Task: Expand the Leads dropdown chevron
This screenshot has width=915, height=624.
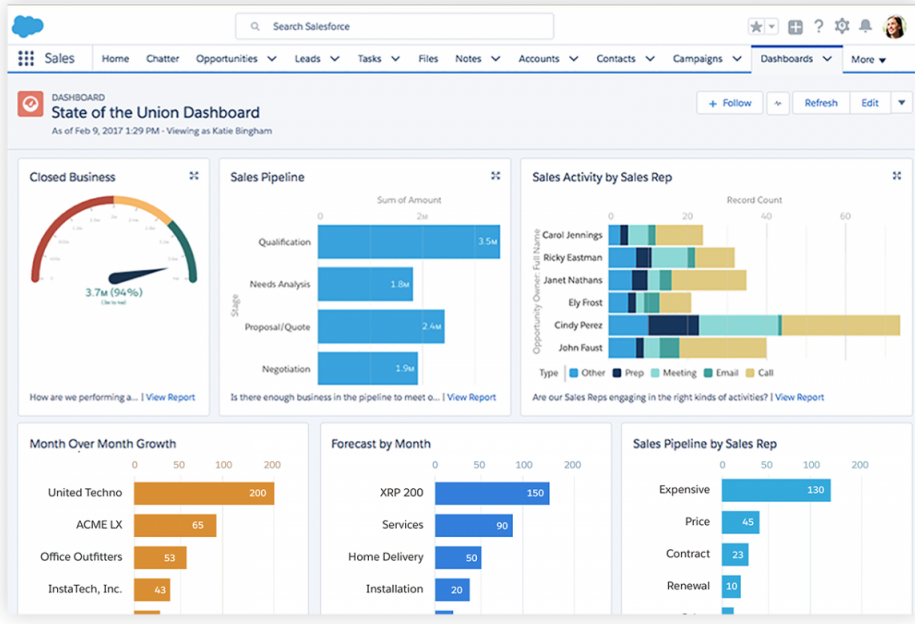Action: point(335,58)
